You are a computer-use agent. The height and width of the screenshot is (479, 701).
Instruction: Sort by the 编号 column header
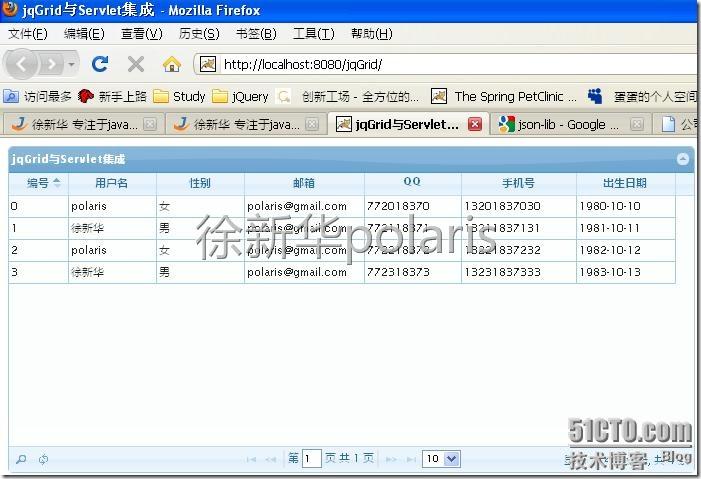38,183
